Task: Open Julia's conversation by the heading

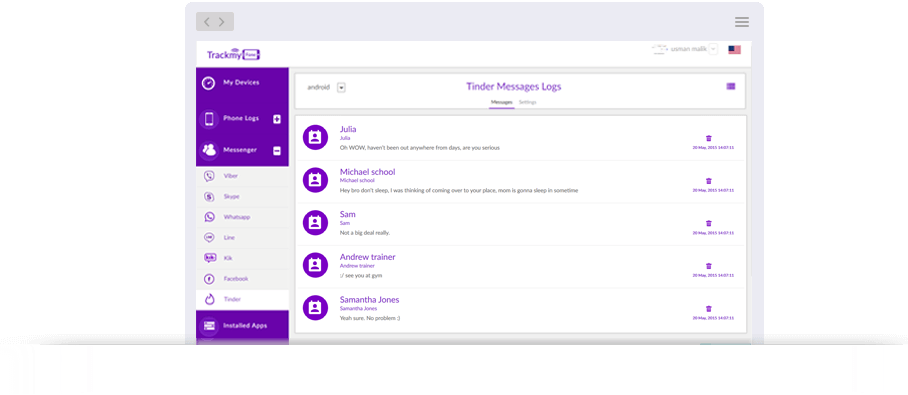Action: (x=348, y=129)
